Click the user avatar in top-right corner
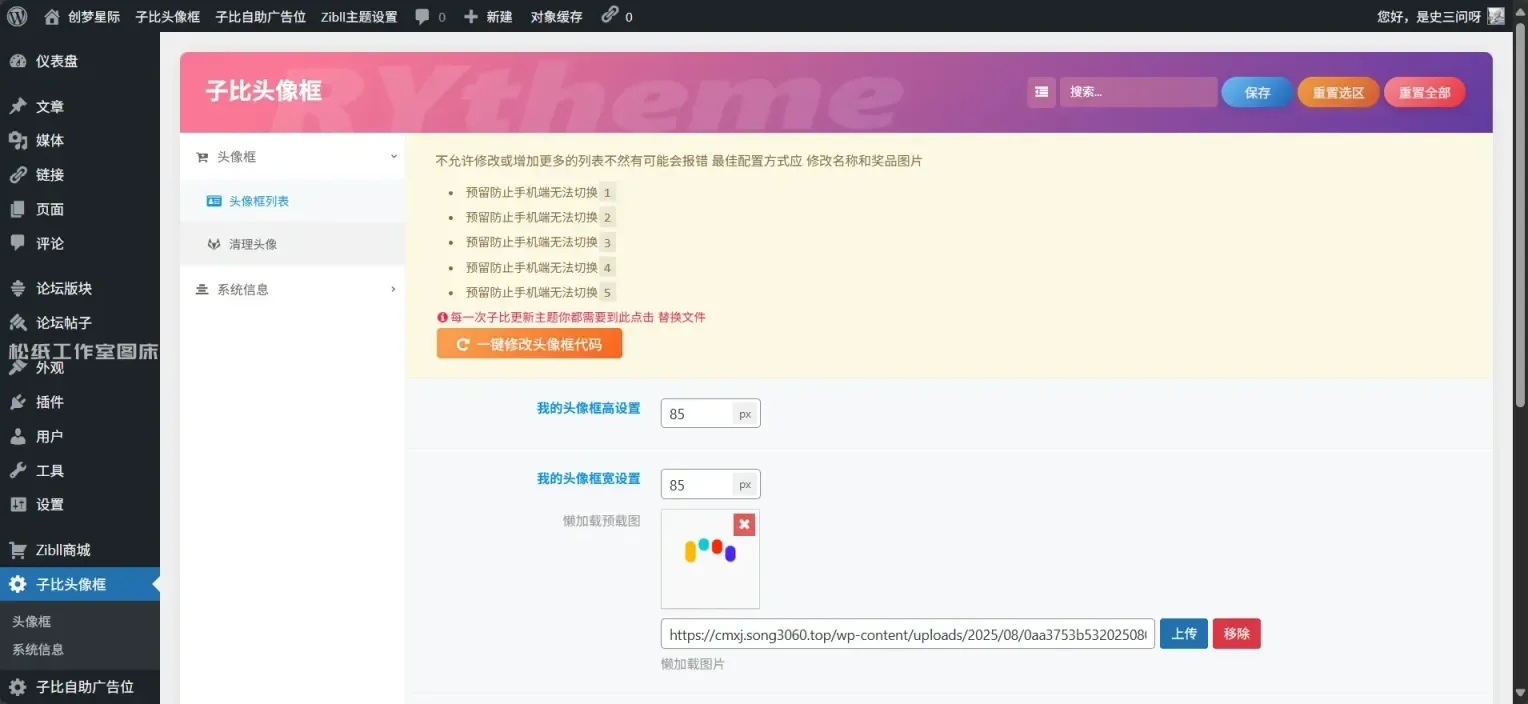 tap(1496, 16)
